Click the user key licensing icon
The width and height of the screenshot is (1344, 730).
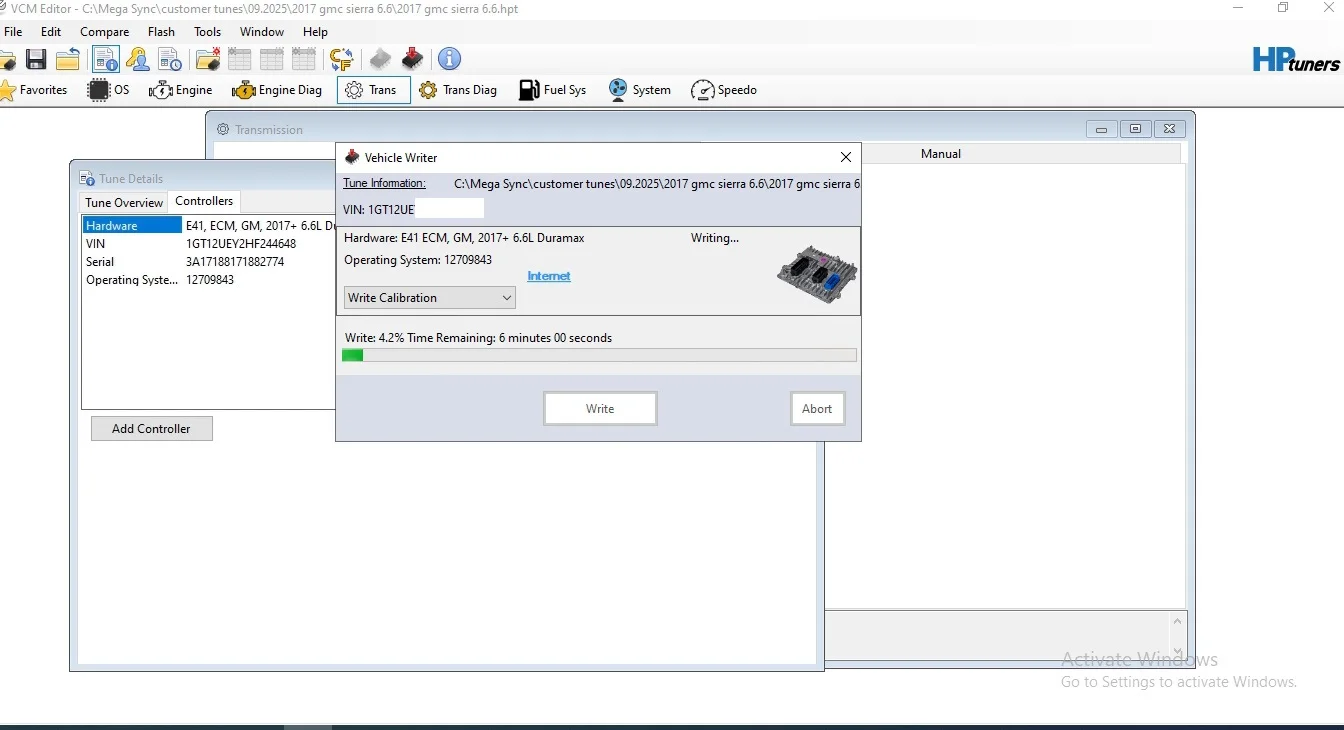138,60
